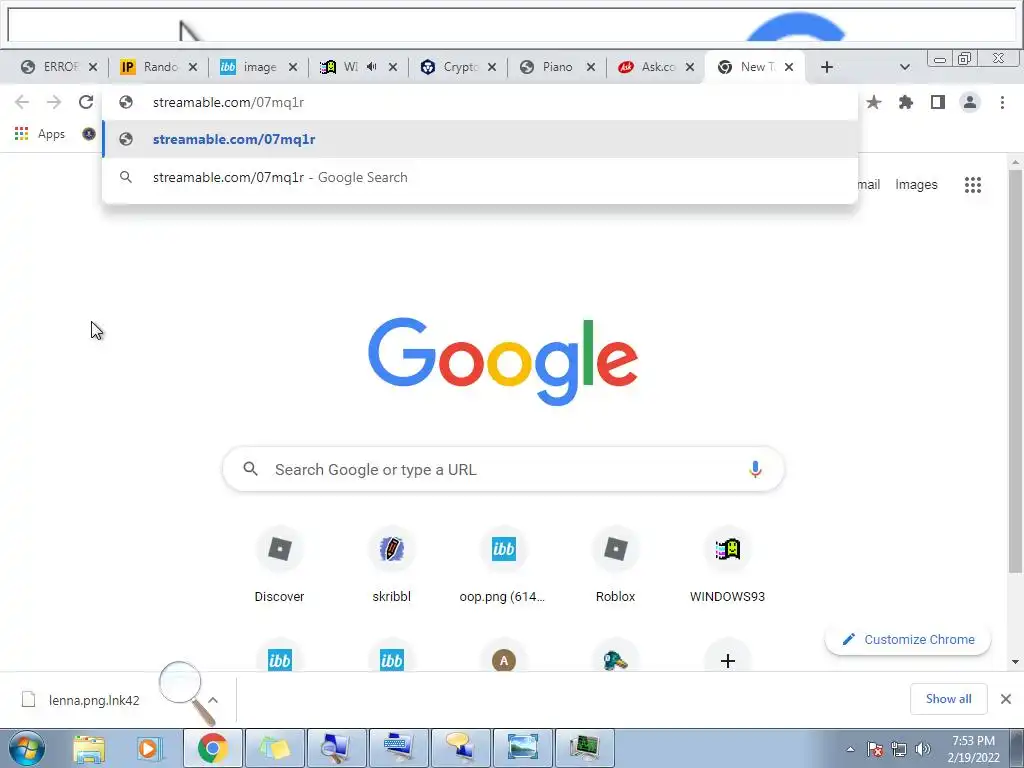
Task: Click the Customize Chrome button
Action: point(908,639)
